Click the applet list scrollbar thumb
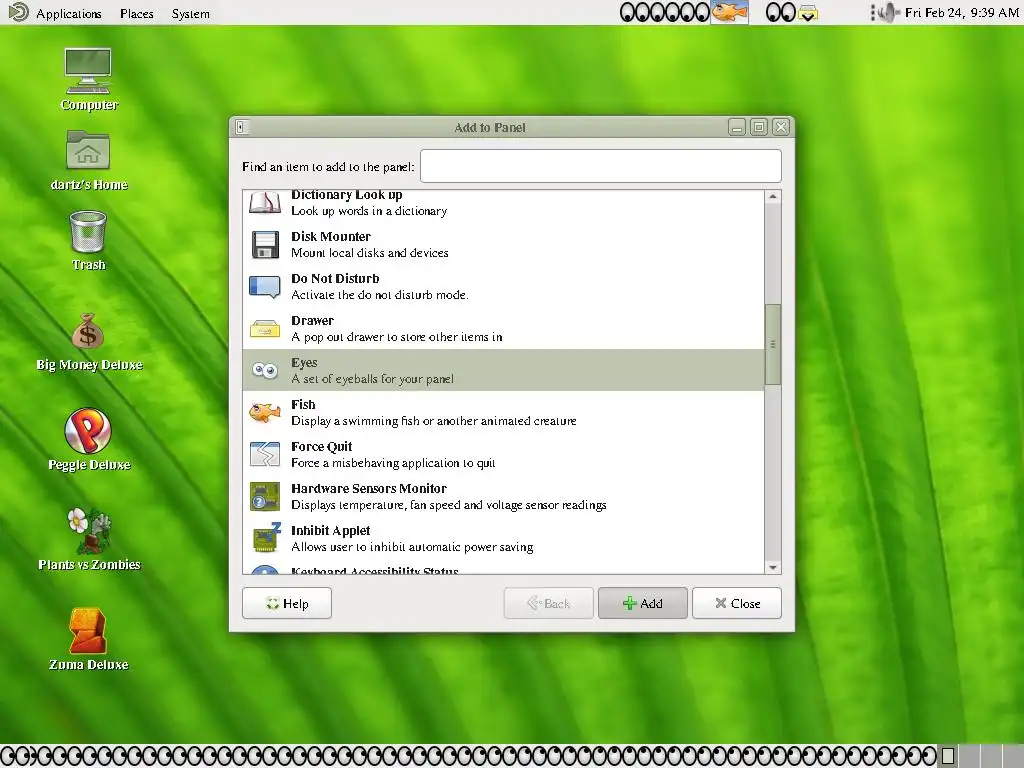Screen dimensions: 1024x768 click(x=773, y=344)
